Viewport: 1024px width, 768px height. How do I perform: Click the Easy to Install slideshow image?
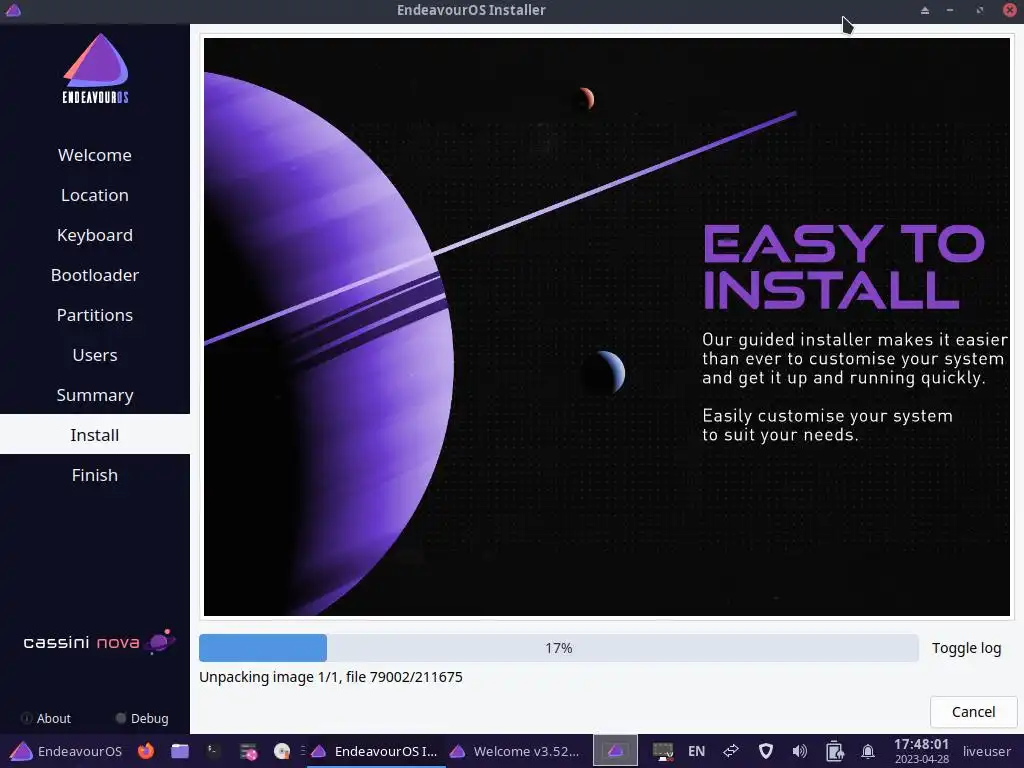tap(607, 327)
